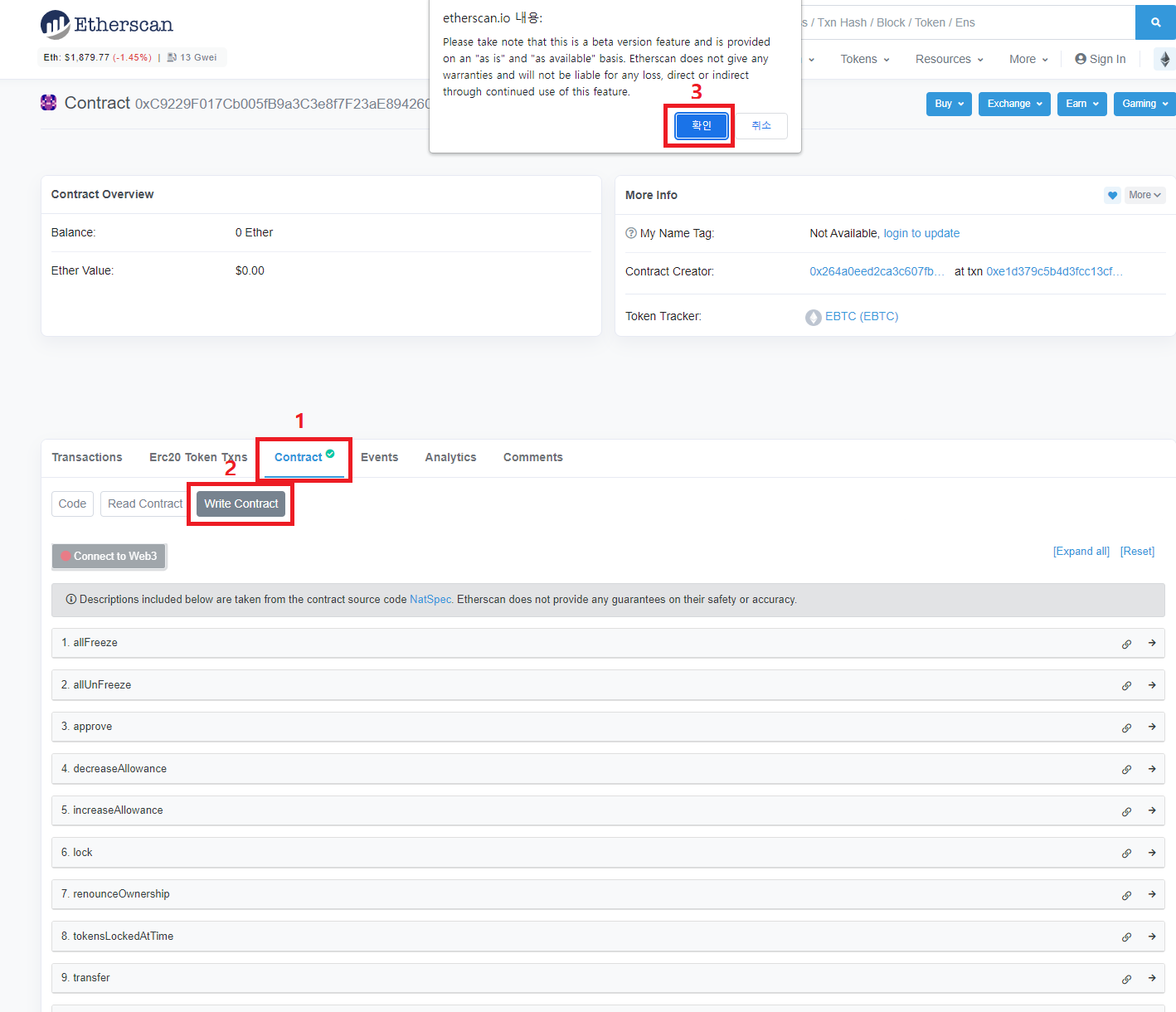Cancel the dialog with 취소 button
This screenshot has width=1176, height=1012.
(x=761, y=125)
